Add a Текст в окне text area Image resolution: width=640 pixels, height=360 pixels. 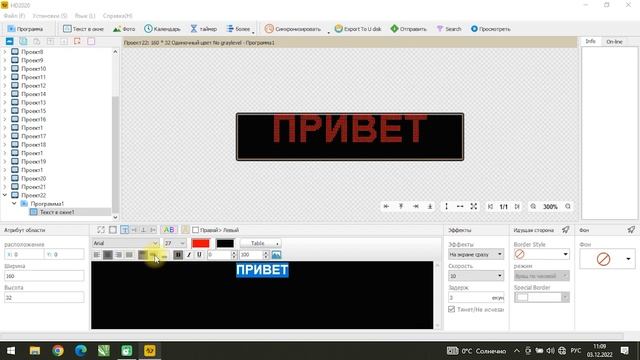(83, 29)
